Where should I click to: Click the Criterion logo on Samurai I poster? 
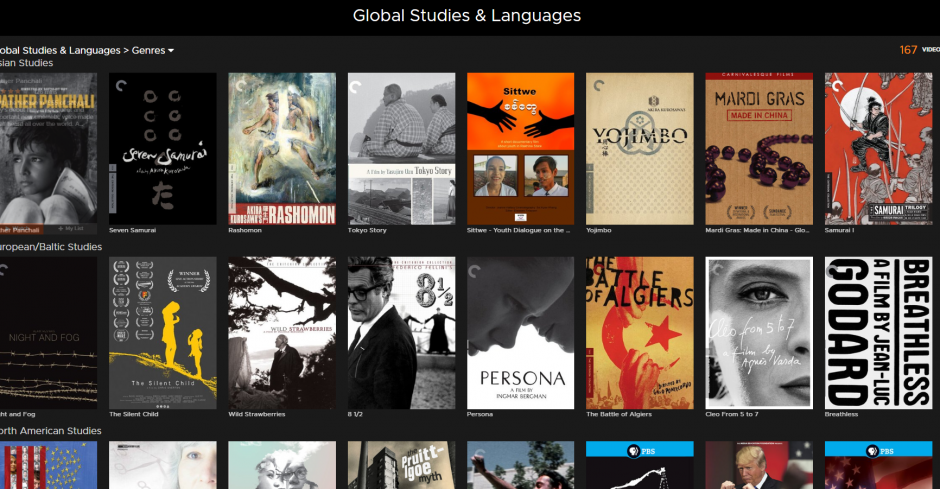tap(837, 86)
